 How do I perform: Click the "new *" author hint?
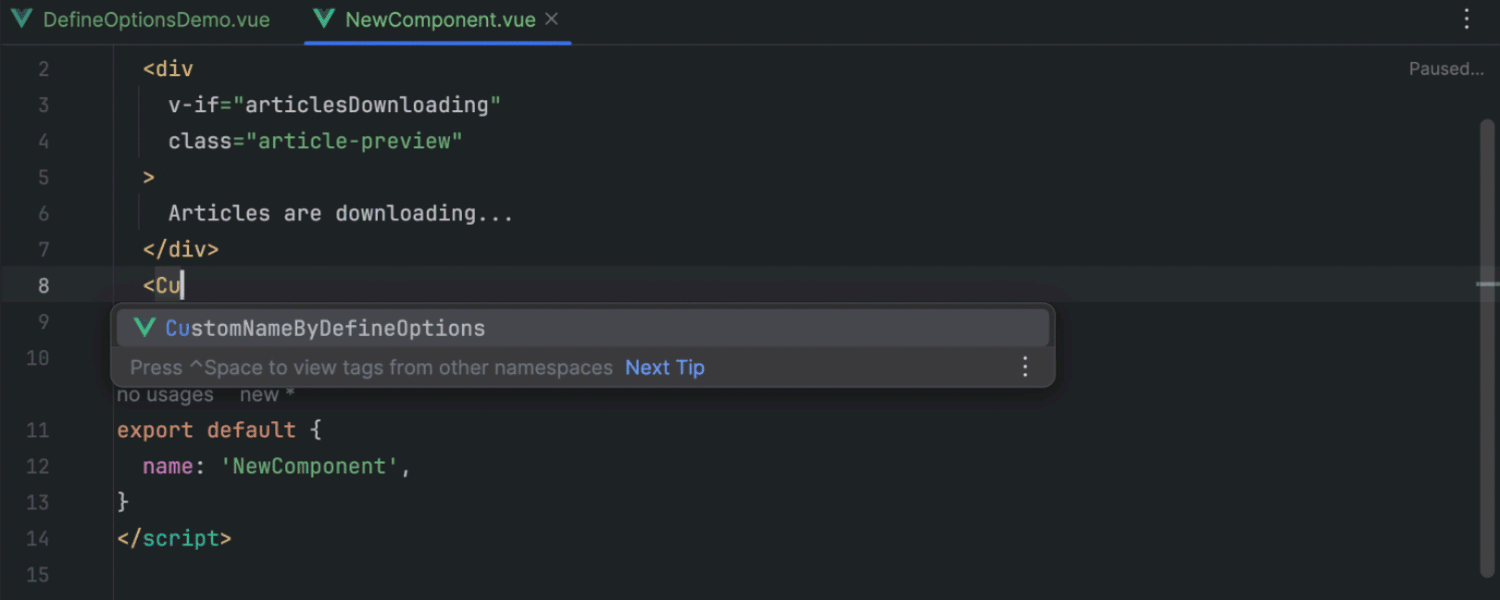266,395
